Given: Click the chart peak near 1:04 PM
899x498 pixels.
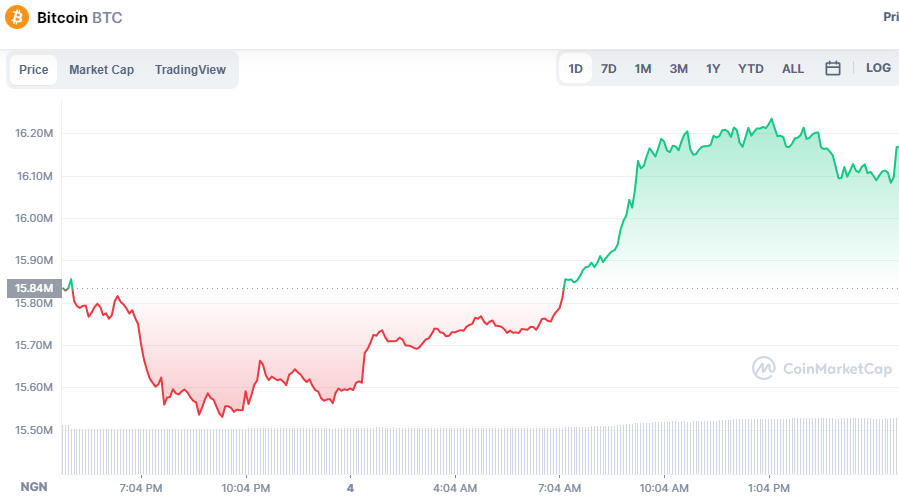Looking at the screenshot, I should tap(772, 120).
